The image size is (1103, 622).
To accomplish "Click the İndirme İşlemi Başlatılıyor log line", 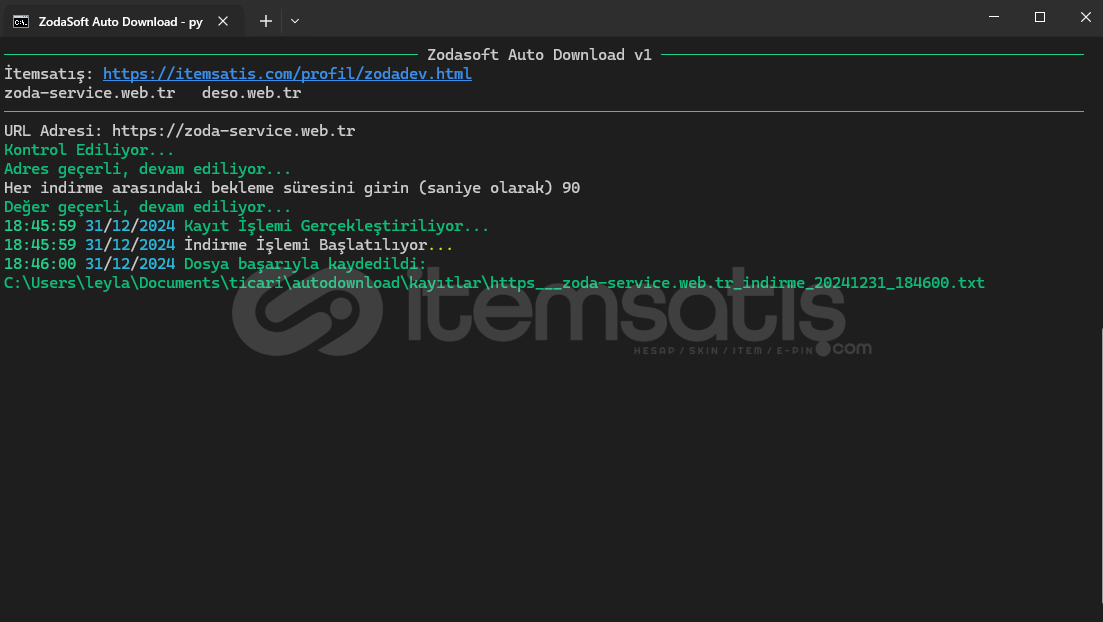I will point(229,245).
